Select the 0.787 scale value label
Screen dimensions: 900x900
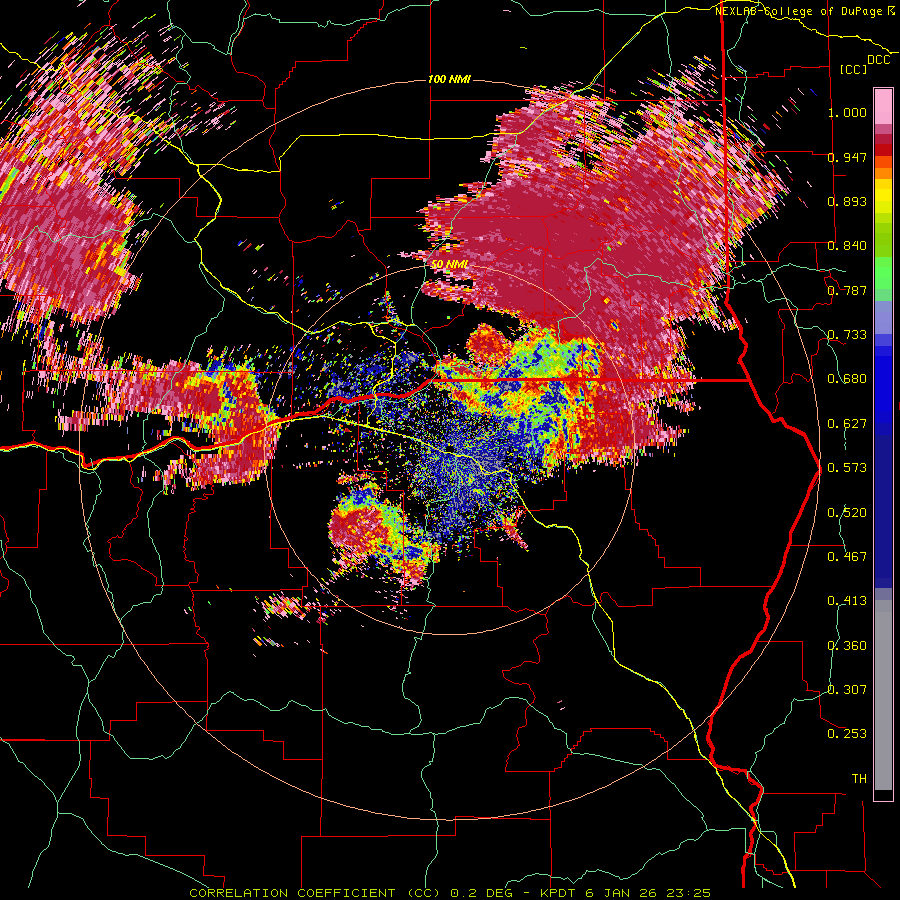[847, 290]
